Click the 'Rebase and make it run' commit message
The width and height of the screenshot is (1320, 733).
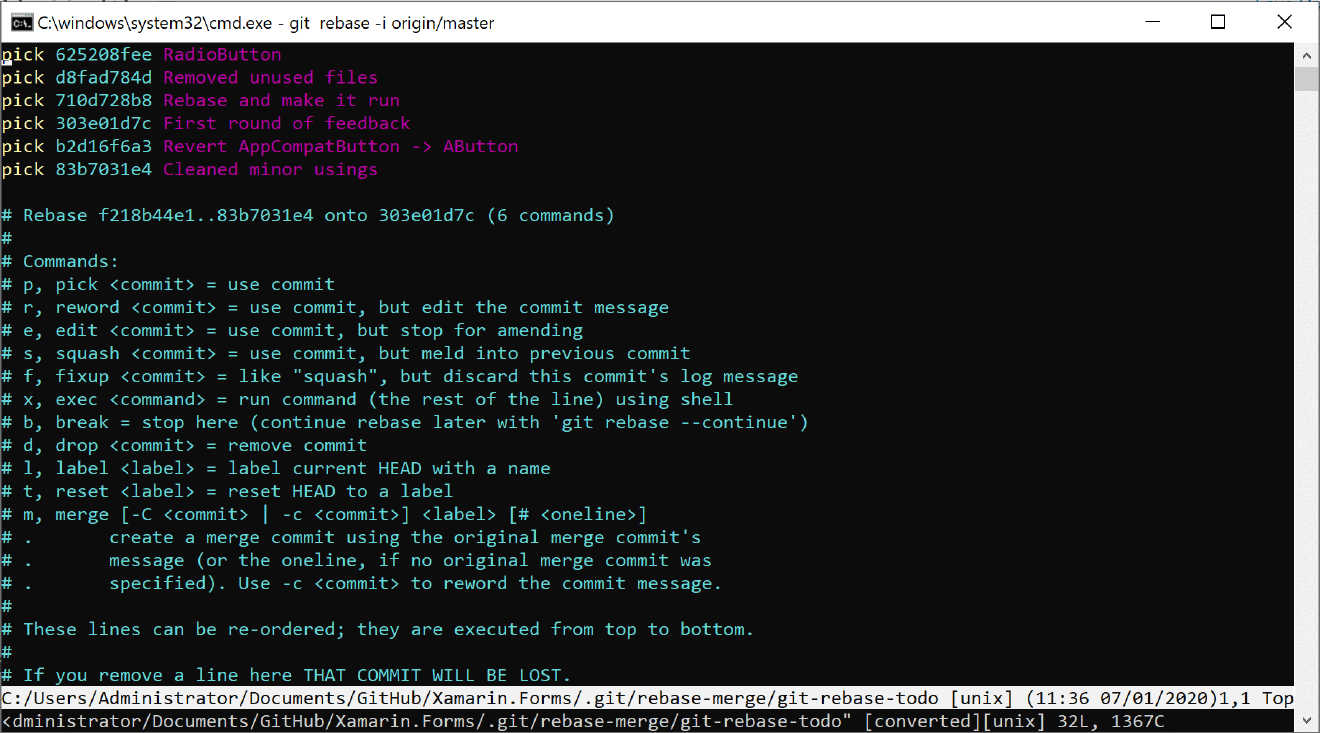pyautogui.click(x=281, y=101)
